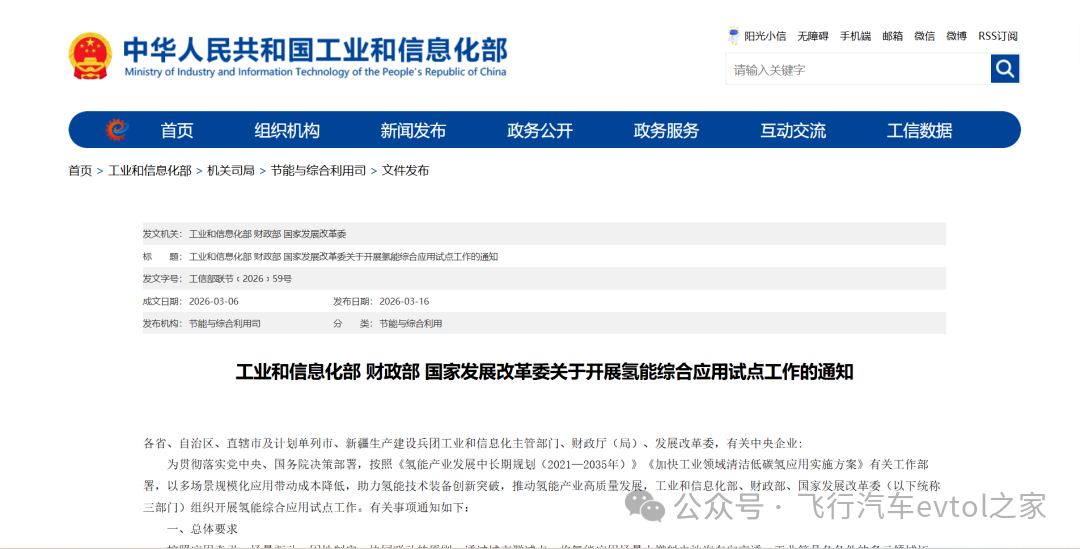Switch to 手机端 mobile version link
Image resolution: width=1080 pixels, height=549 pixels.
point(855,36)
